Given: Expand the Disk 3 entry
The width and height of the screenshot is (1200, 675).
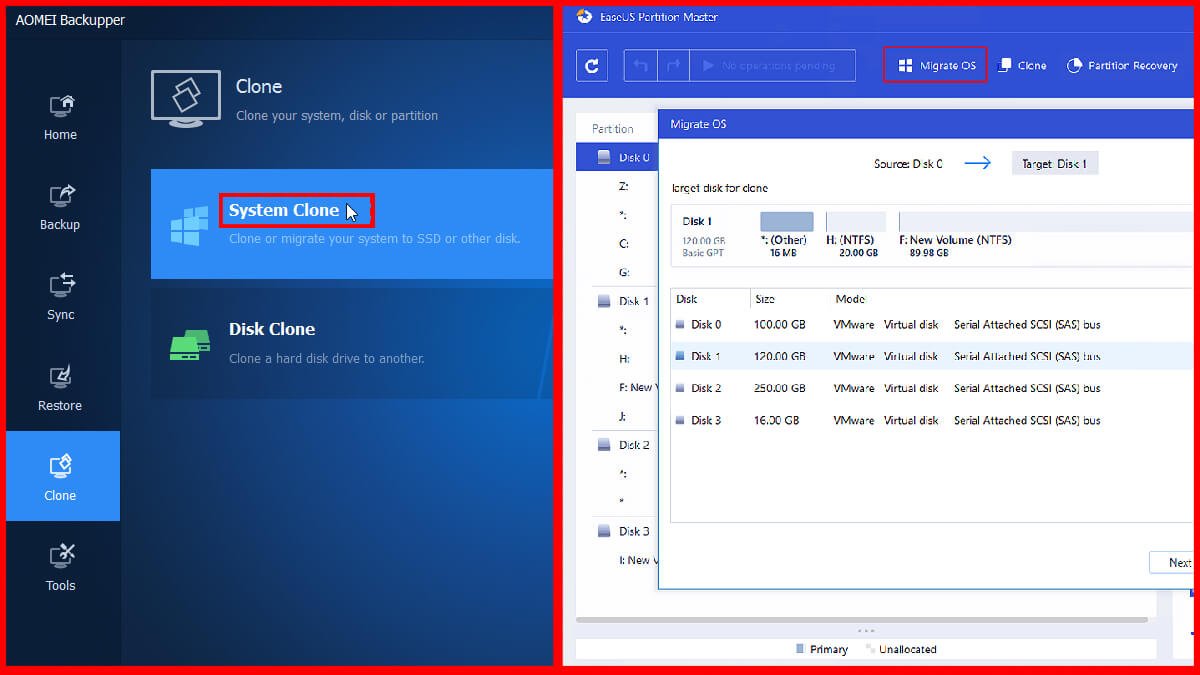Looking at the screenshot, I should (x=626, y=531).
